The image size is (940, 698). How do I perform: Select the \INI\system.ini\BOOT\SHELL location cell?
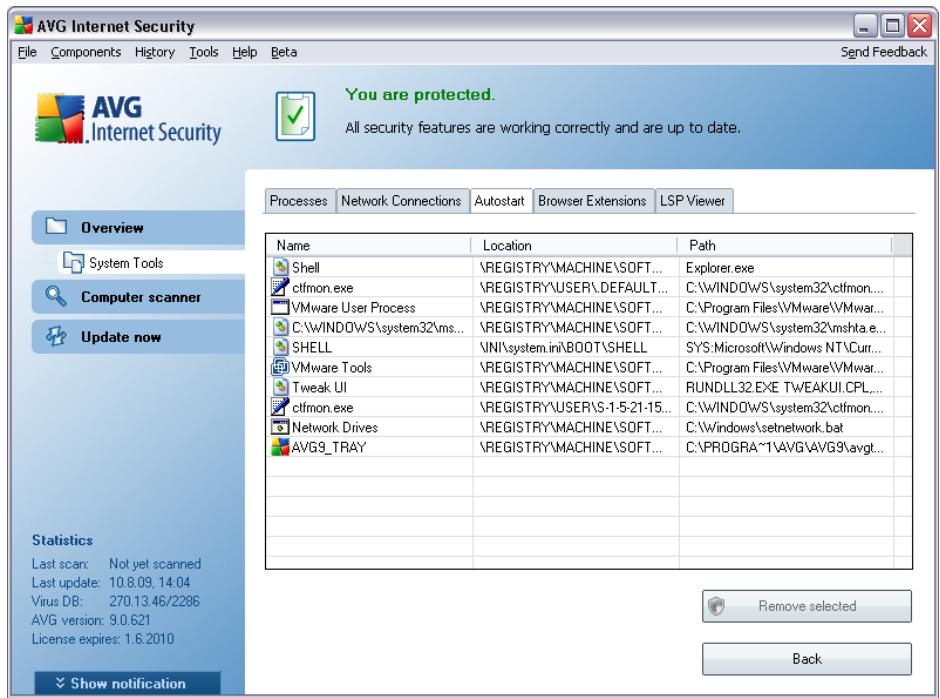576,347
